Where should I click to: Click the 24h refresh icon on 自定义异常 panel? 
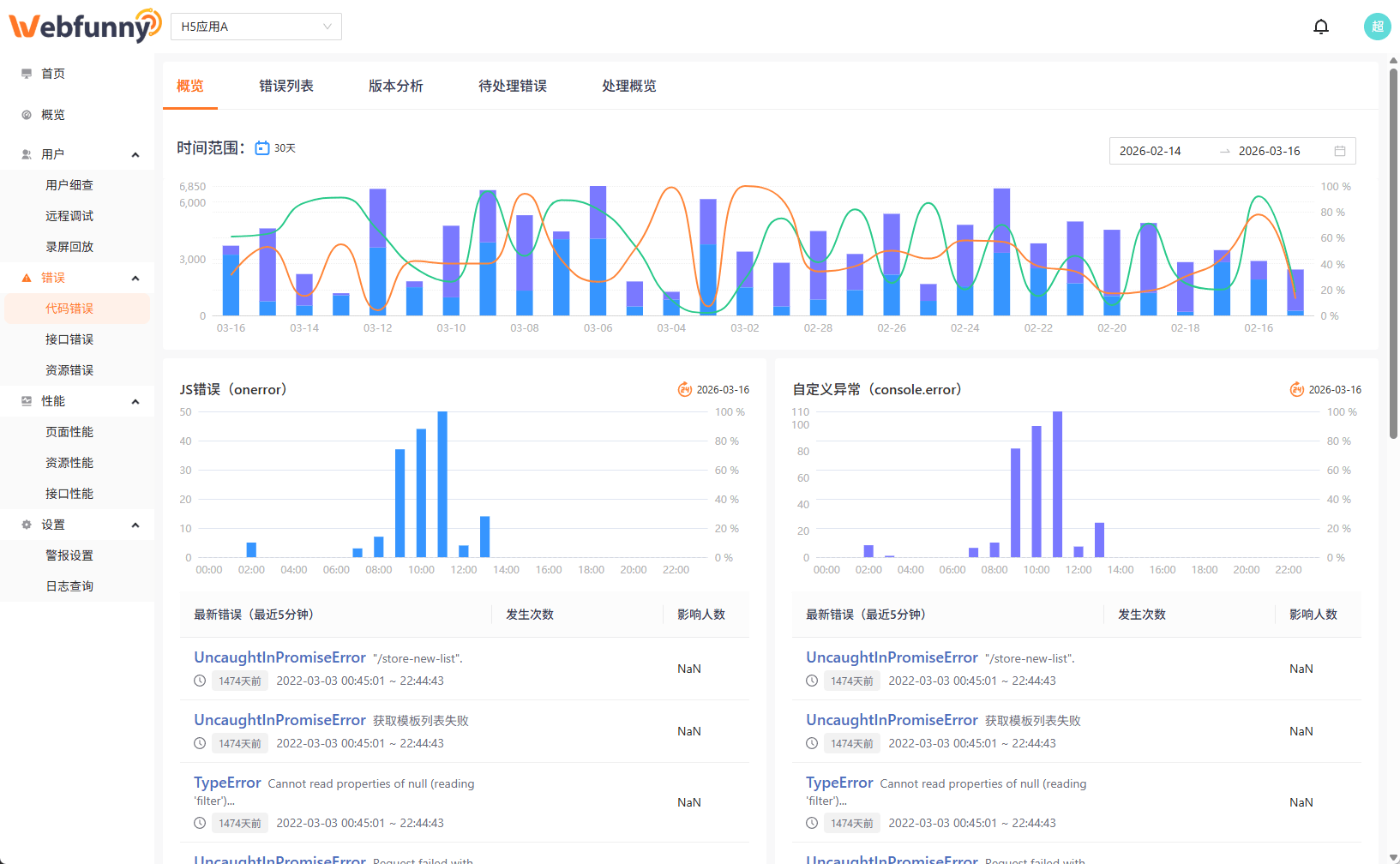coord(1297,389)
